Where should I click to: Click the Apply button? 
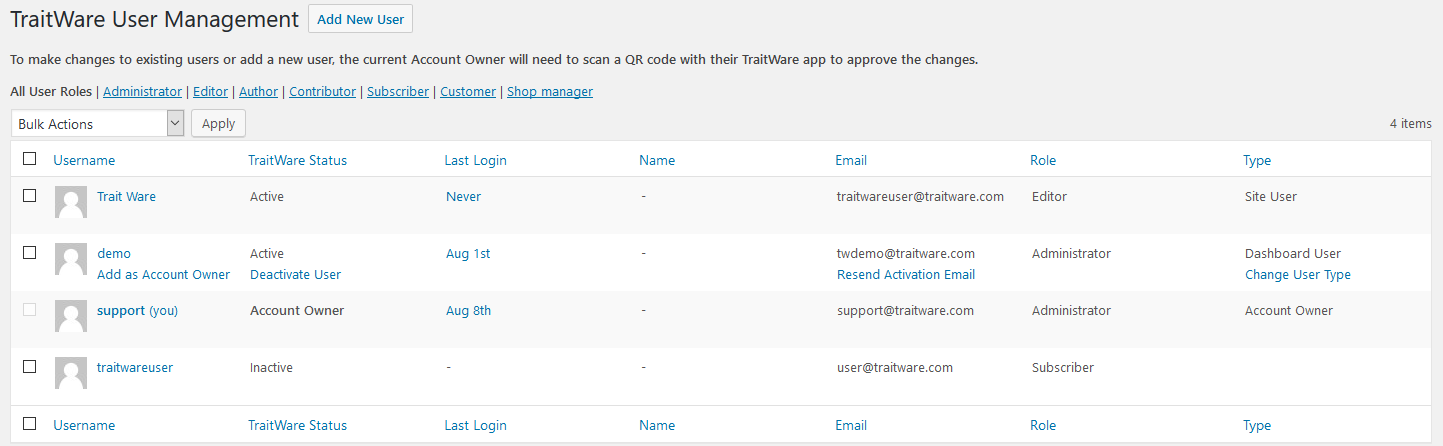tap(218, 123)
